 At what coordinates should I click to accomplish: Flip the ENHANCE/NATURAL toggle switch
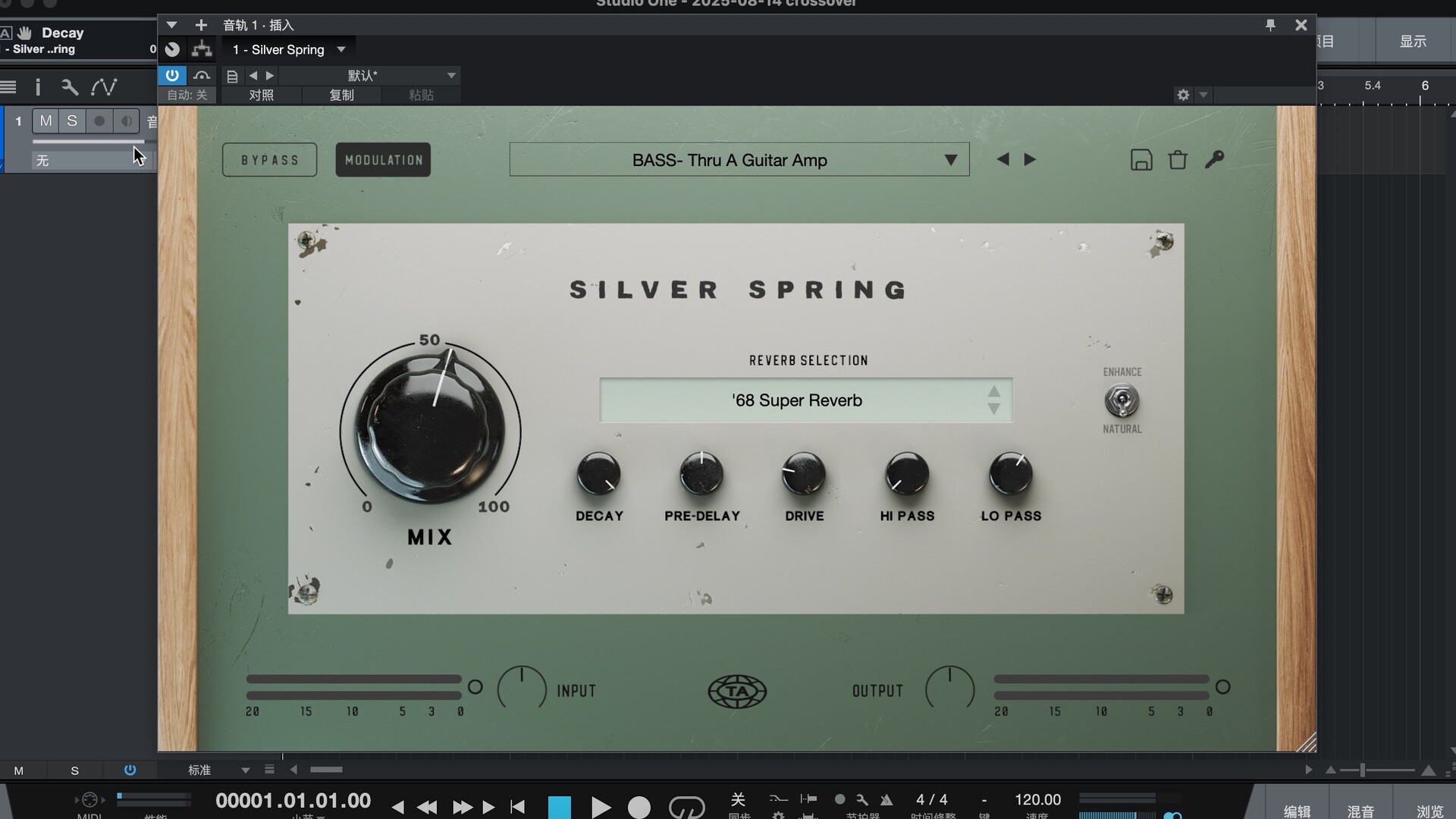point(1122,400)
